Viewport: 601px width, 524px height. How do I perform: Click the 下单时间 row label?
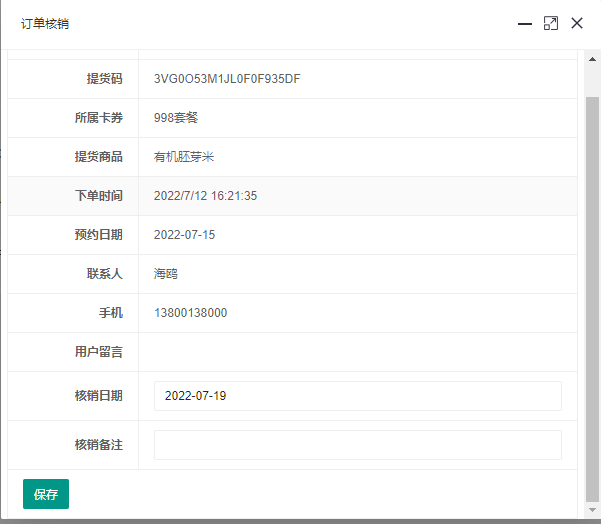click(98, 196)
